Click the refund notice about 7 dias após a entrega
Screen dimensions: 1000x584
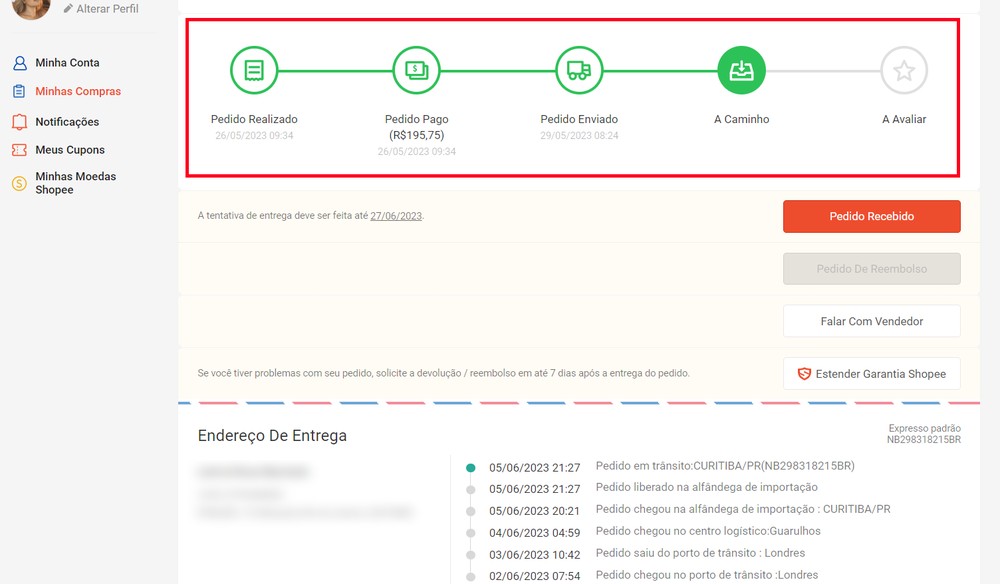pos(443,373)
